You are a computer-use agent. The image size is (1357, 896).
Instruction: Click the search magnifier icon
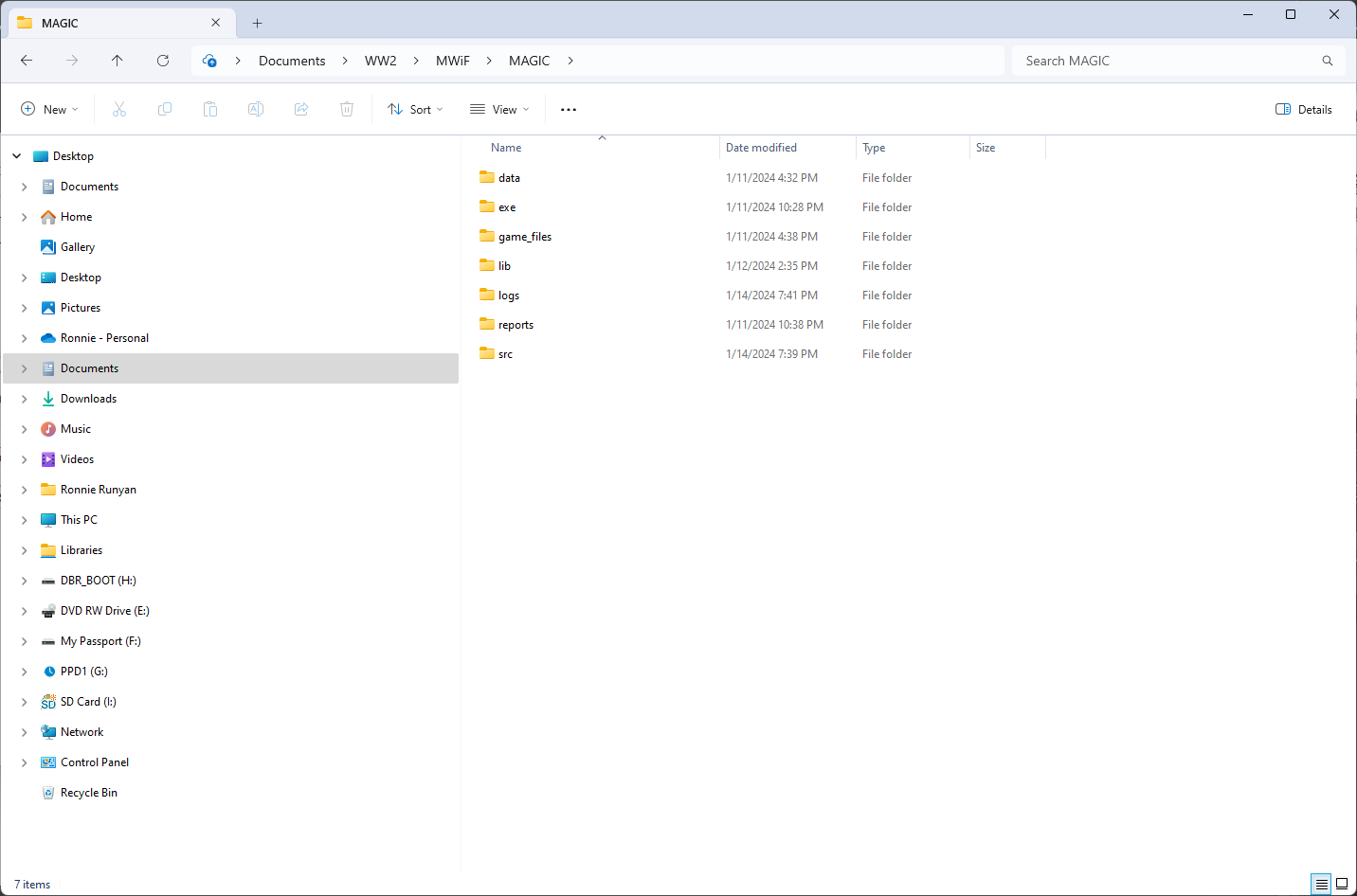tap(1328, 61)
